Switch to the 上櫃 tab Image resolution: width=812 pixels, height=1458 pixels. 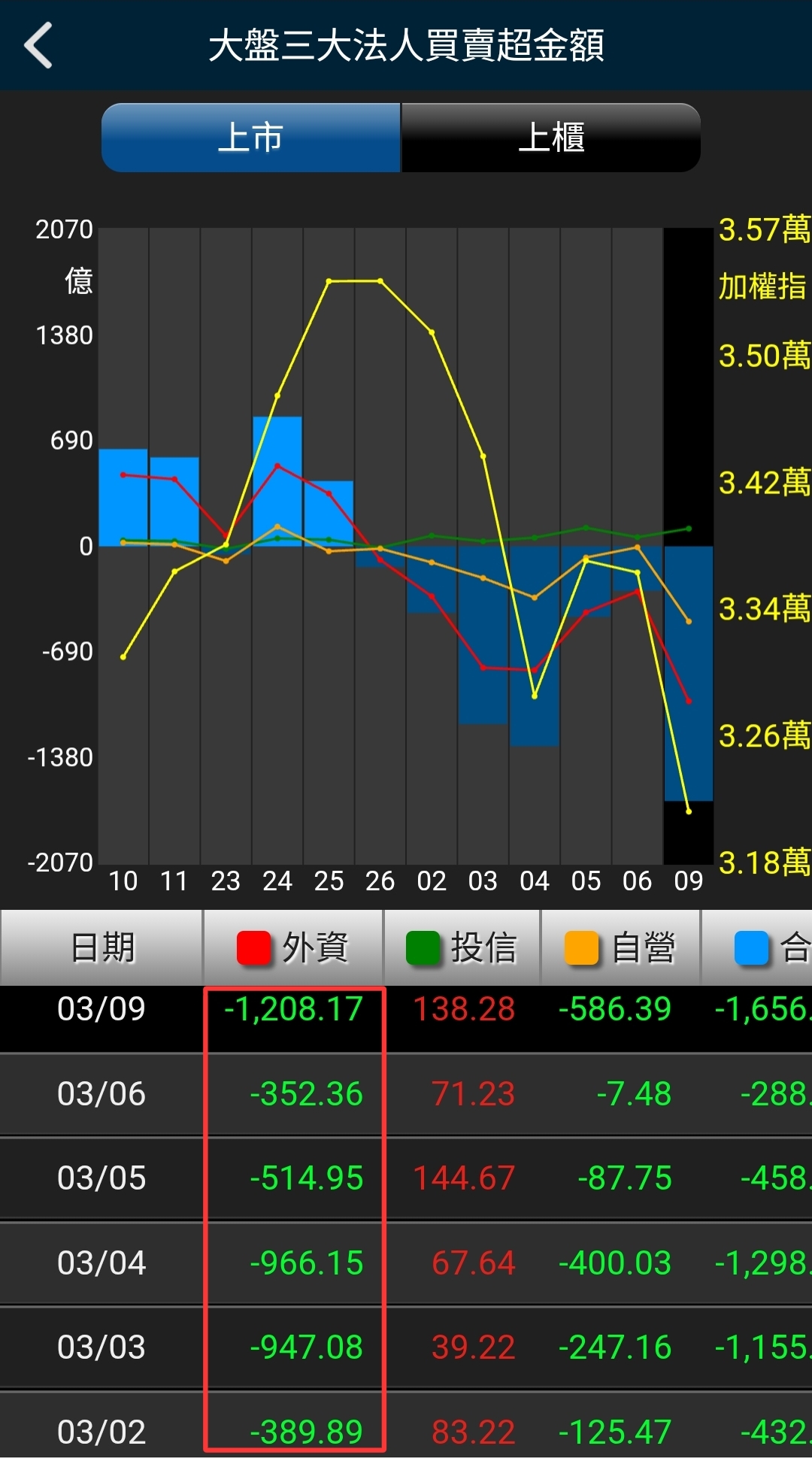pyautogui.click(x=551, y=138)
